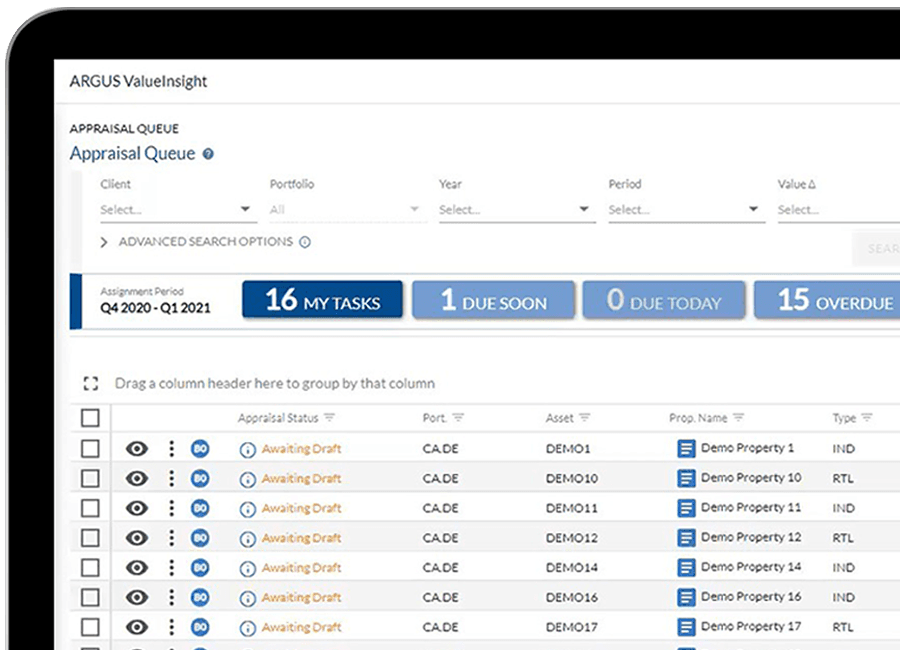Switch to the 16 My Tasks tab

pyautogui.click(x=322, y=300)
